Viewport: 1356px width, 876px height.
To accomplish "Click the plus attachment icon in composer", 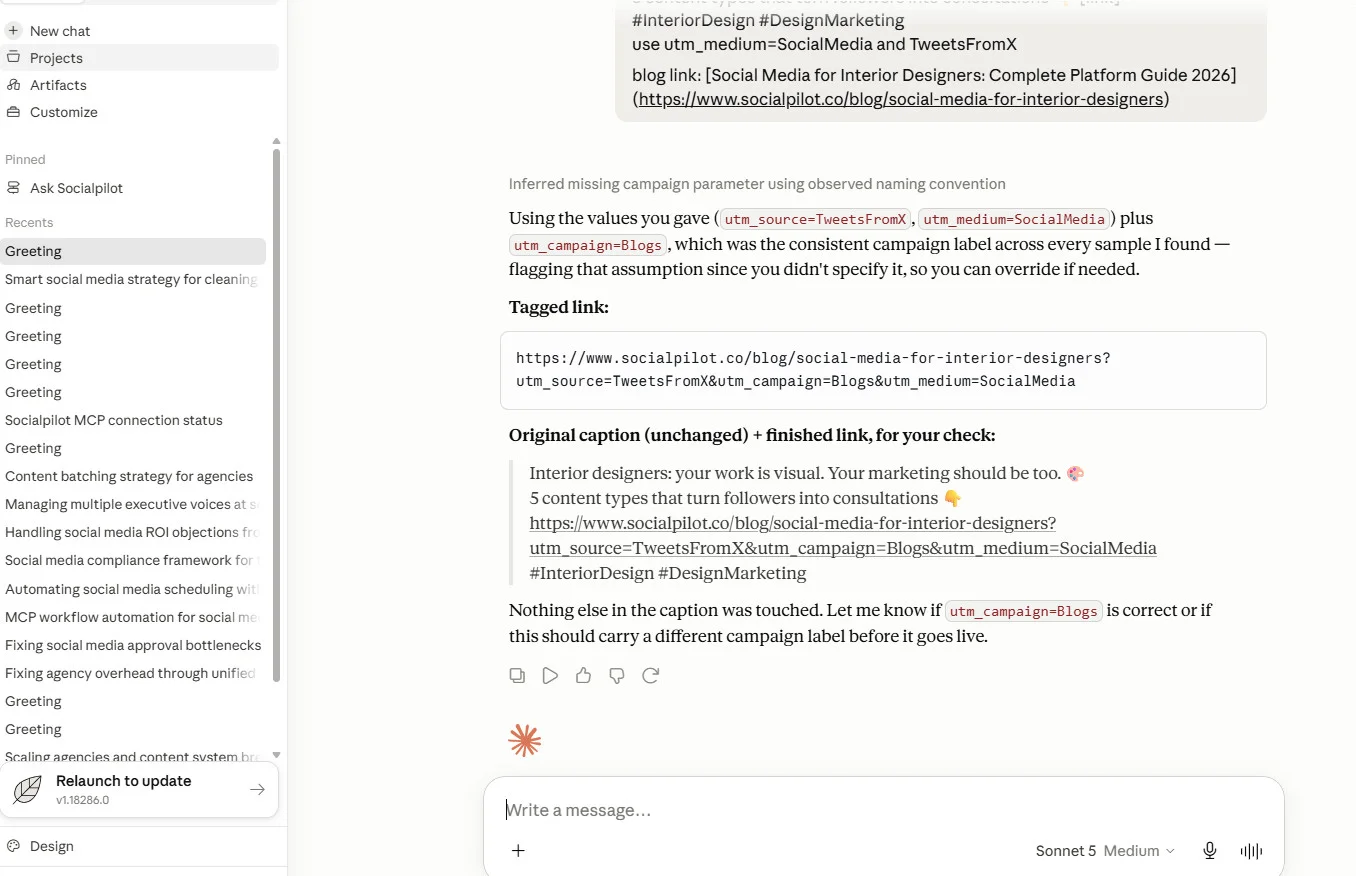I will (x=518, y=851).
